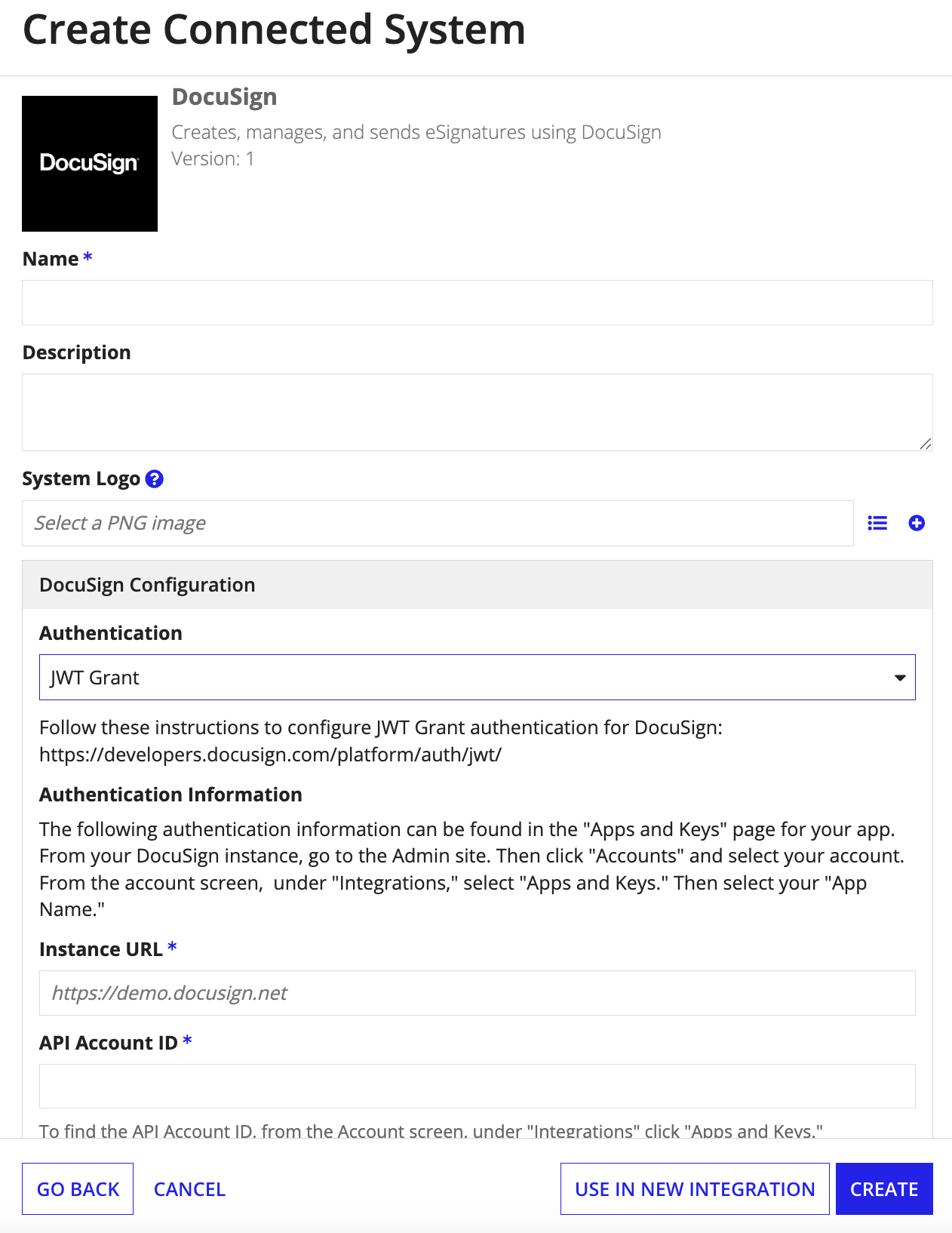Click the Authentication Information heading
This screenshot has width=952, height=1233.
coord(170,795)
